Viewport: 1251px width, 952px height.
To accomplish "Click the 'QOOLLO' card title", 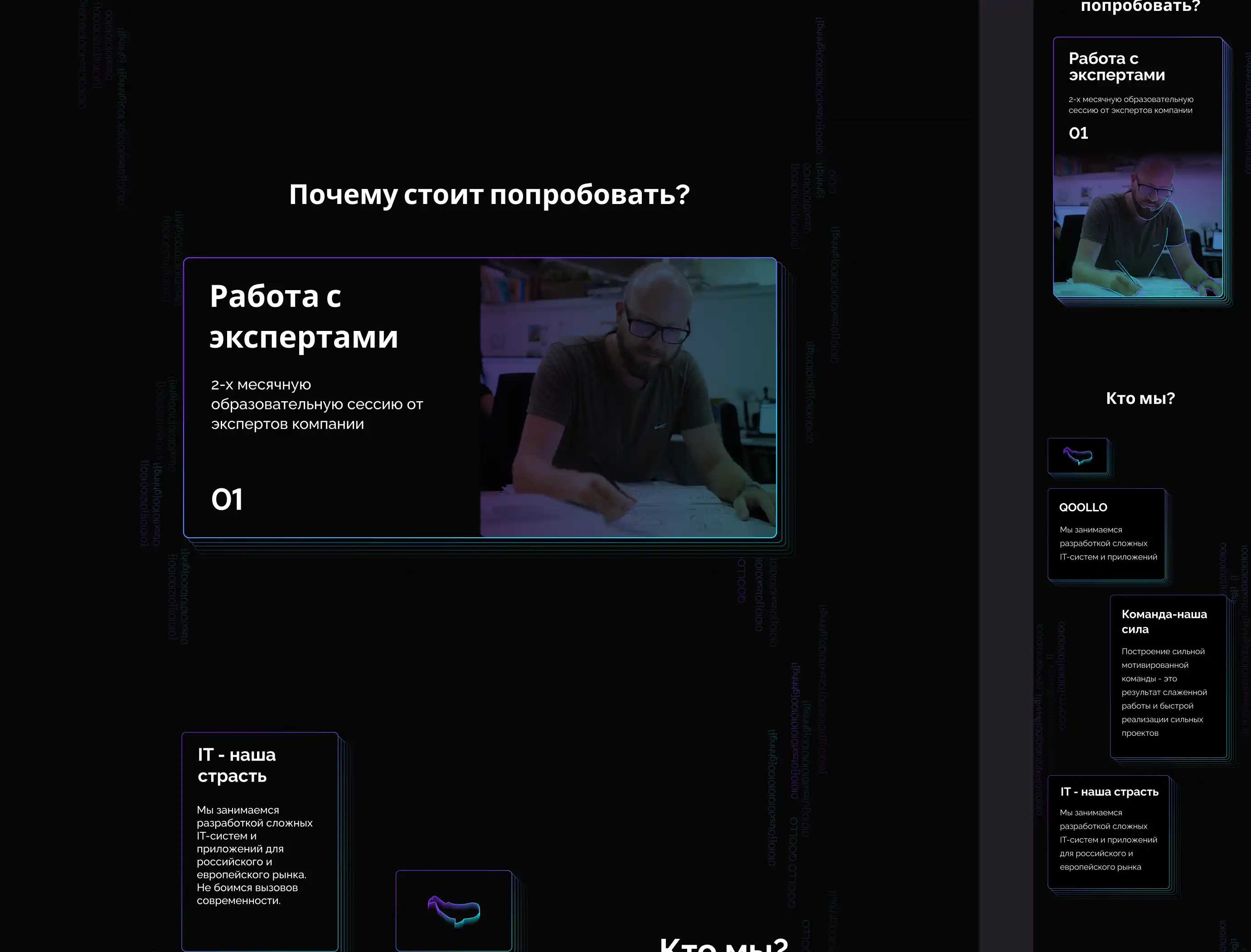I will tap(1083, 507).
